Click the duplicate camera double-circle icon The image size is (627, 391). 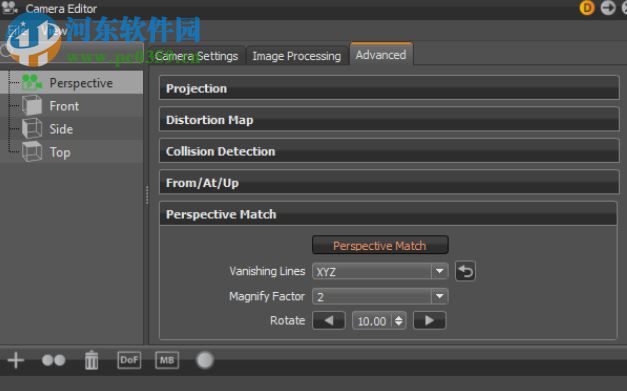53,360
